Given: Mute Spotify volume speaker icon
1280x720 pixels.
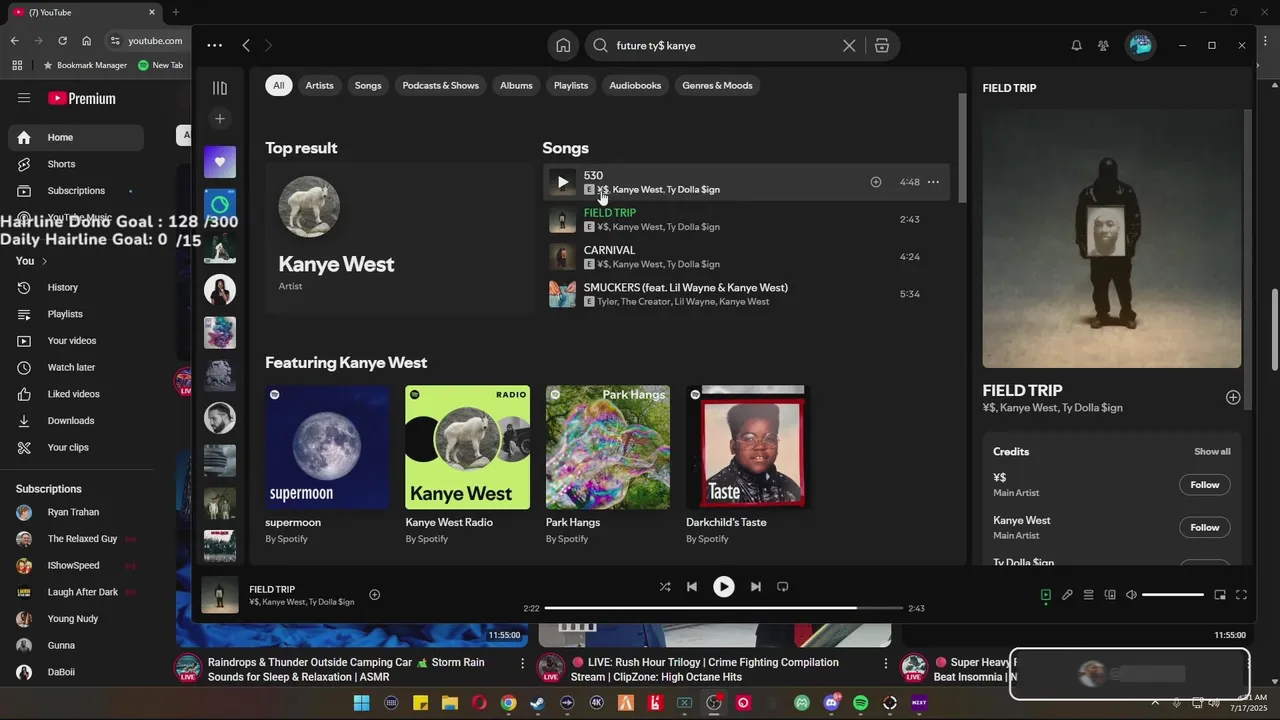Looking at the screenshot, I should (x=1131, y=595).
